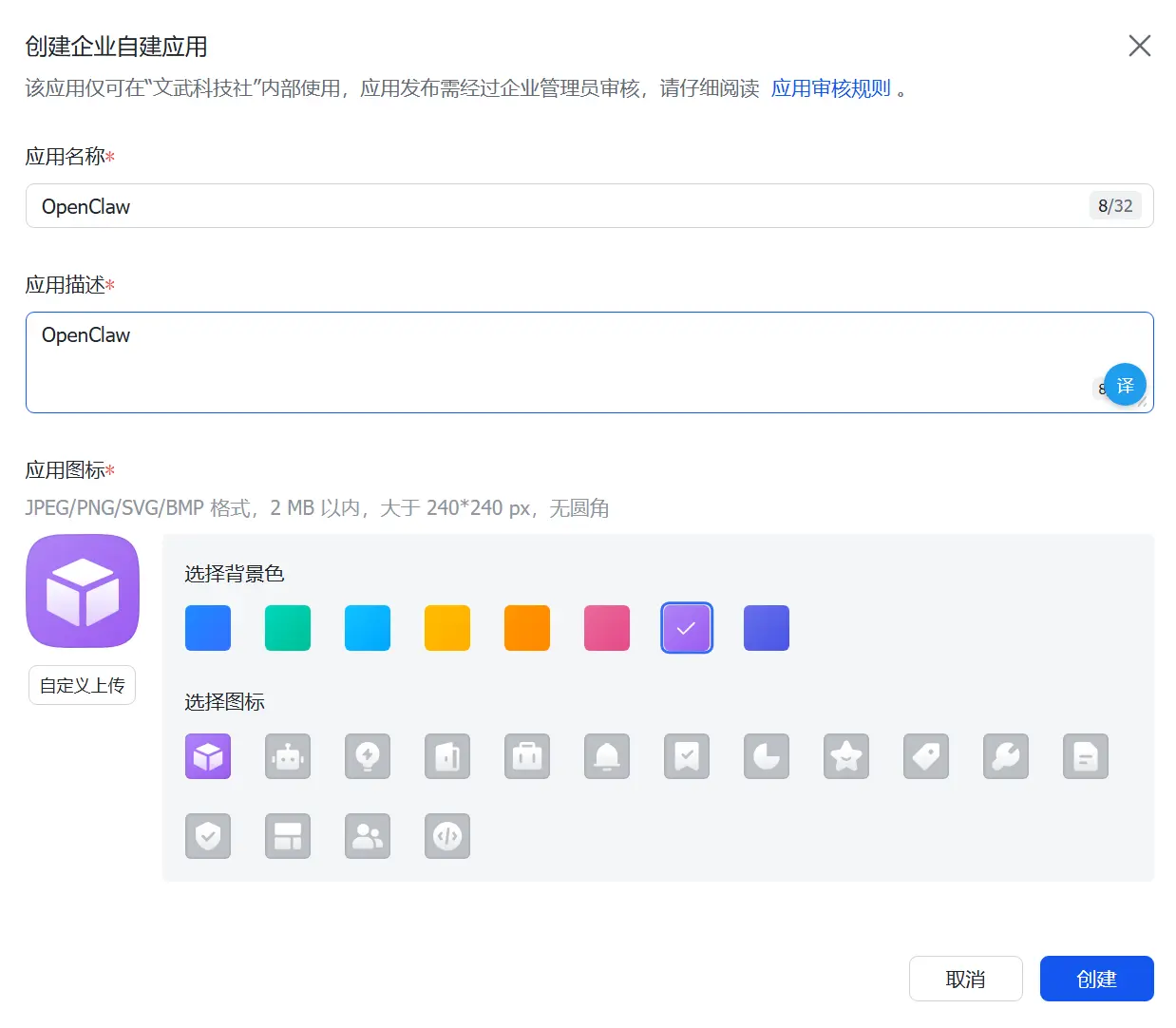Pick the tag label icon

pos(926,756)
